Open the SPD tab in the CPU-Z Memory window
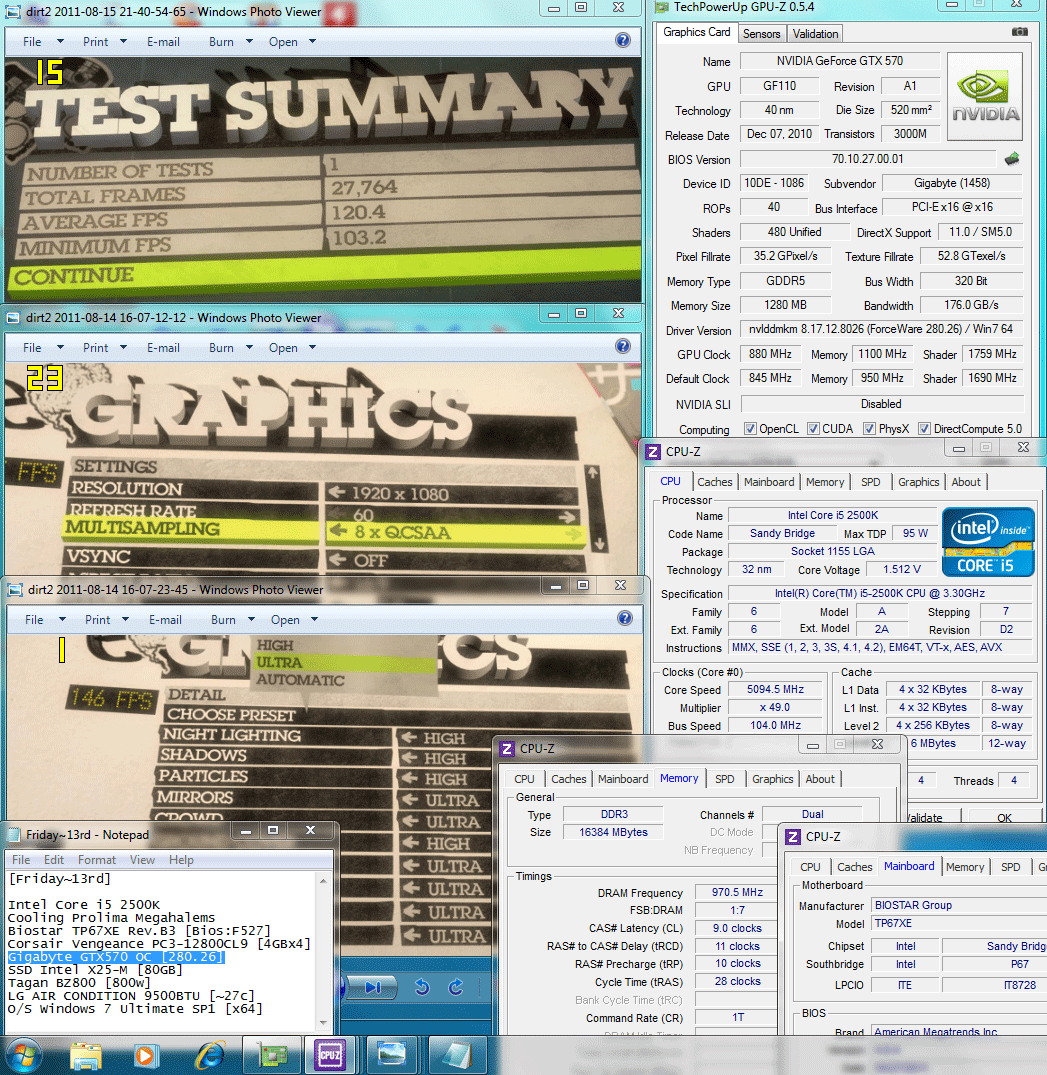 click(x=724, y=779)
